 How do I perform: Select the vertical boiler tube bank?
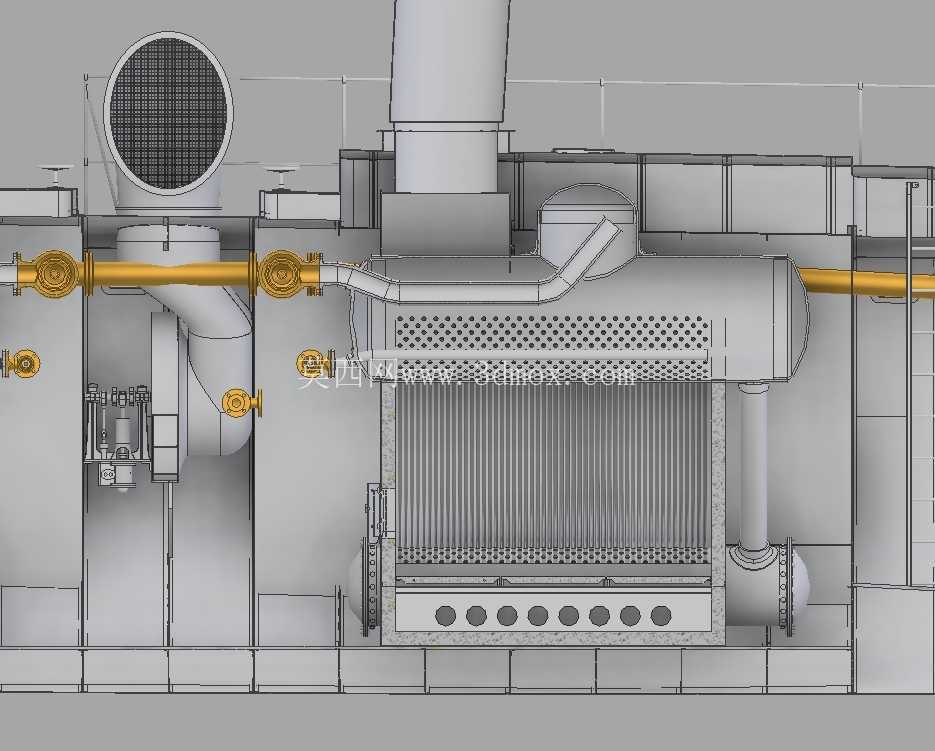[553, 467]
